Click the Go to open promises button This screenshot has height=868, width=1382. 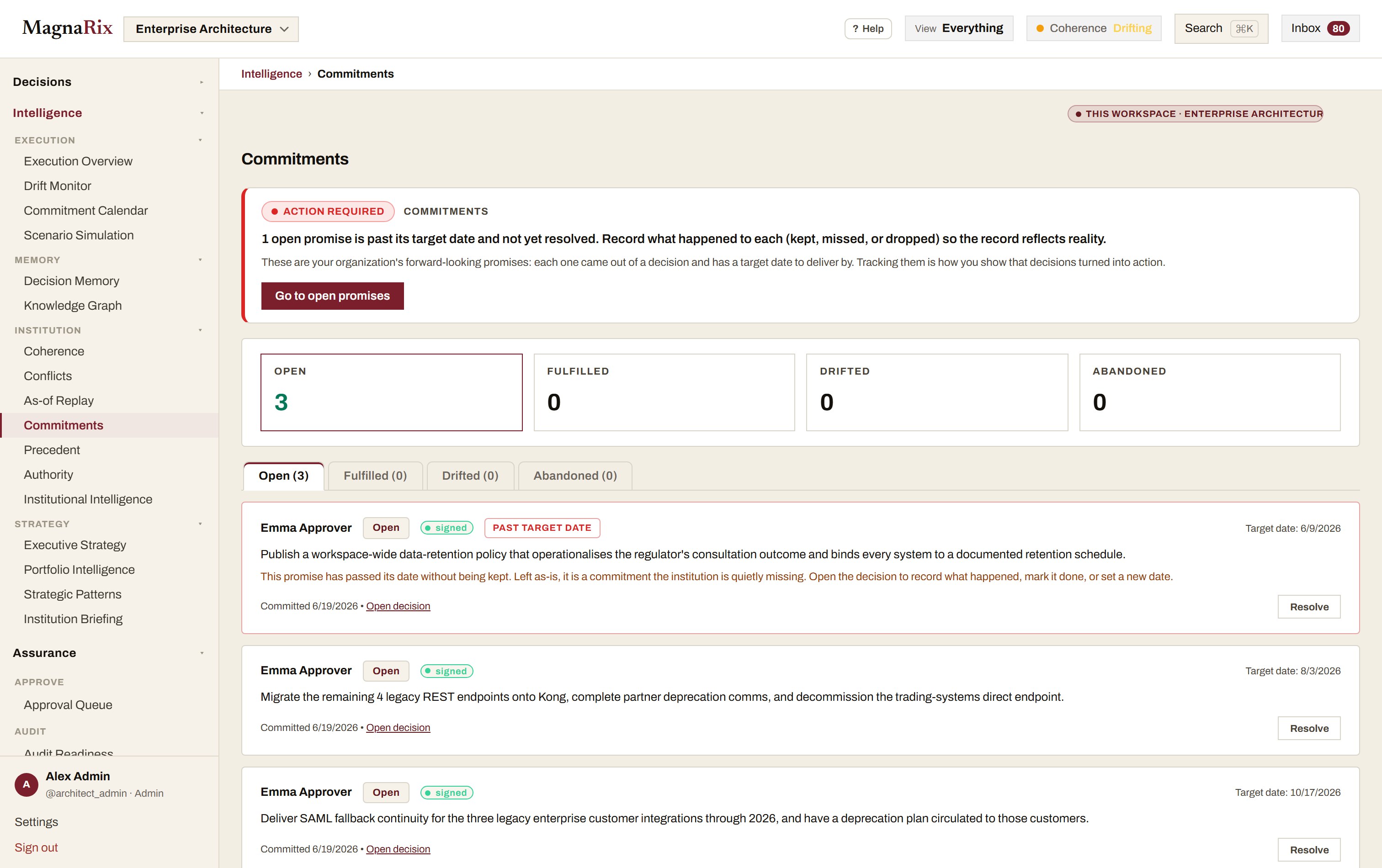[x=332, y=296]
